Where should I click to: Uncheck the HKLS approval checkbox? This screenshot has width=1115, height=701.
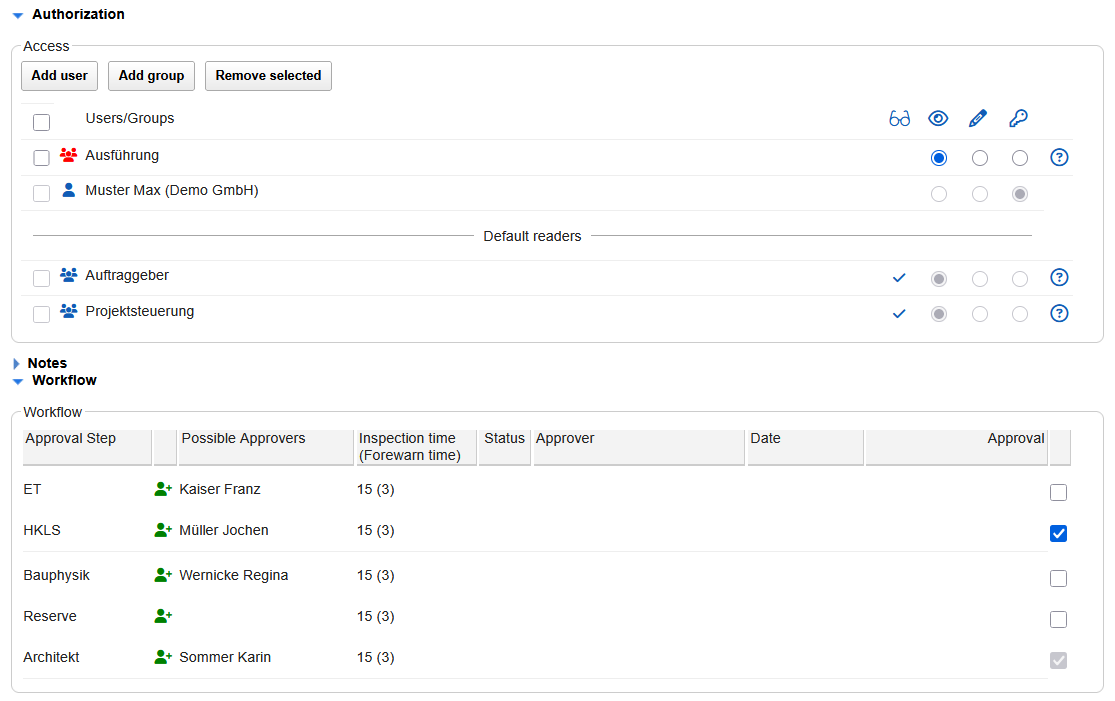tap(1058, 533)
